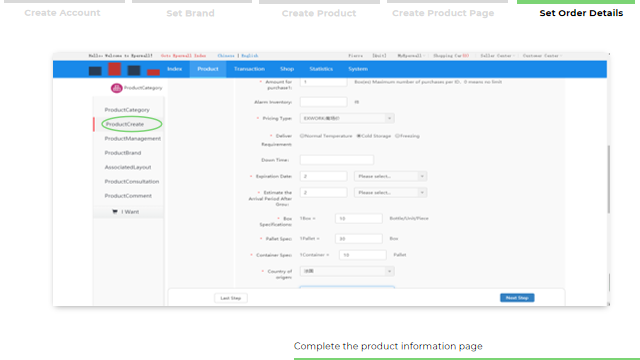The height and width of the screenshot is (360, 640).
Task: Open ProductBrand in sidebar
Action: tap(123, 153)
